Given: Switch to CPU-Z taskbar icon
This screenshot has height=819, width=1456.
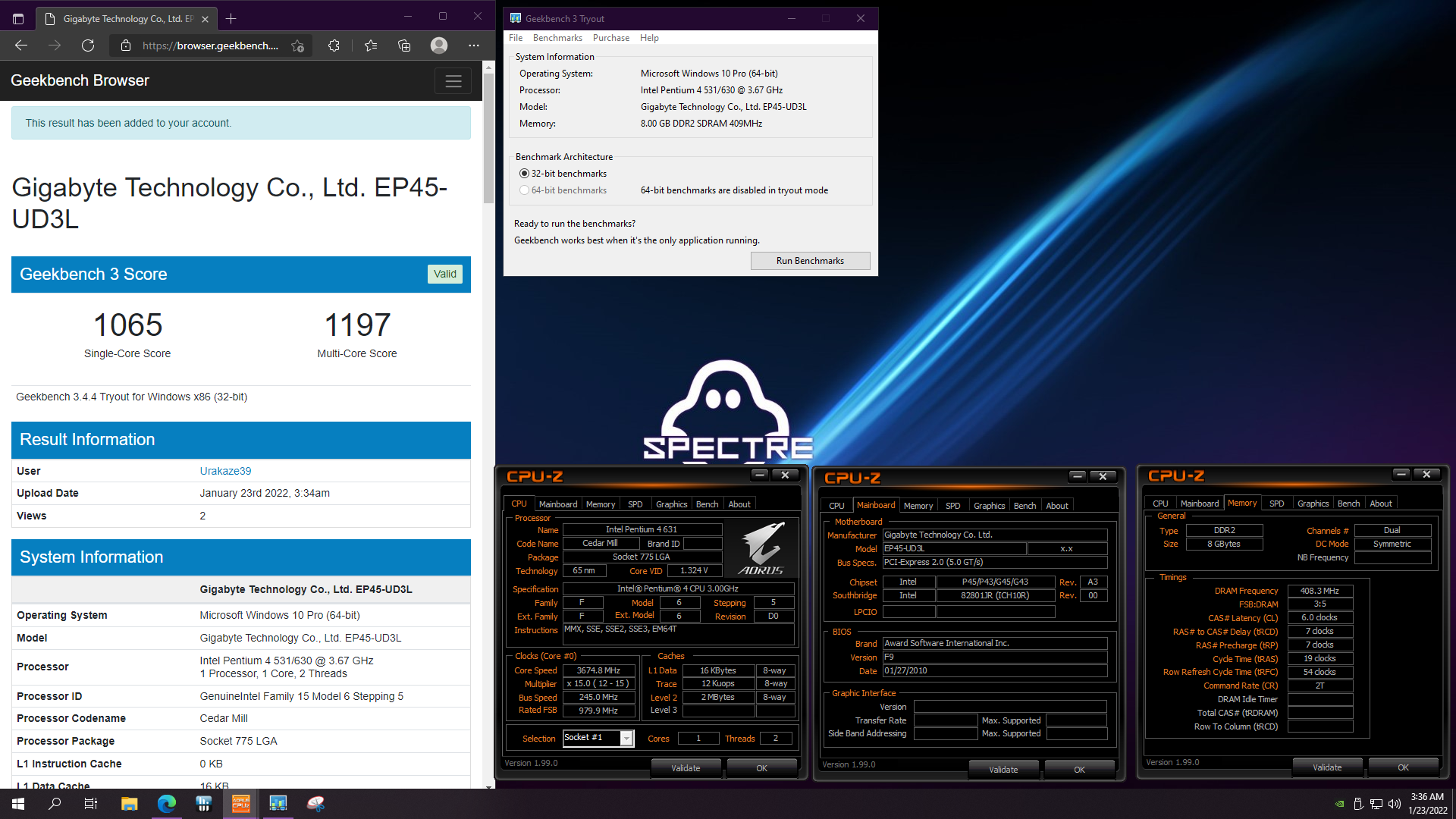Looking at the screenshot, I should [241, 804].
